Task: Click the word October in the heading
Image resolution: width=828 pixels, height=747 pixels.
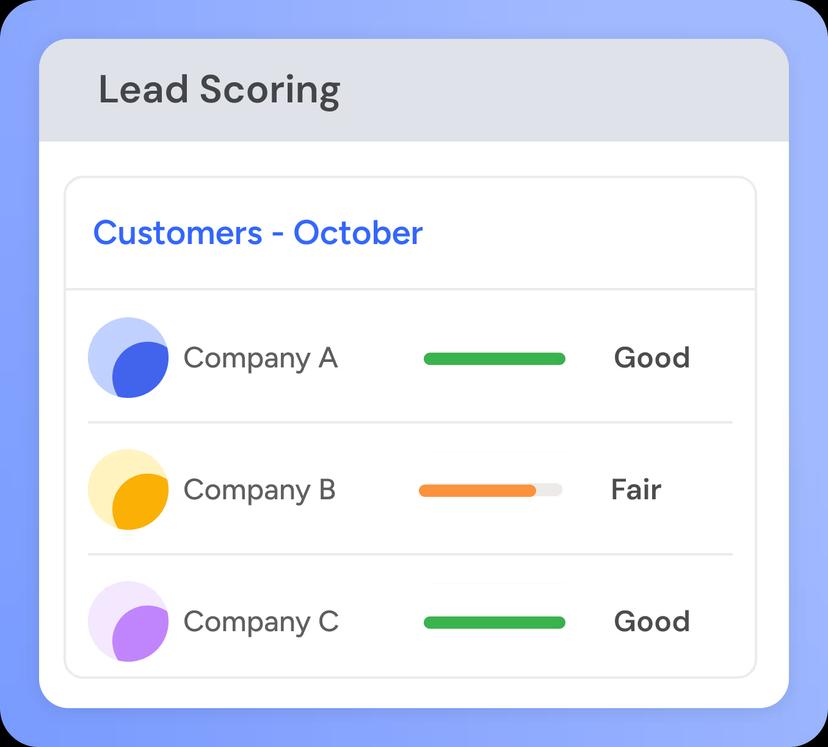Action: (358, 233)
